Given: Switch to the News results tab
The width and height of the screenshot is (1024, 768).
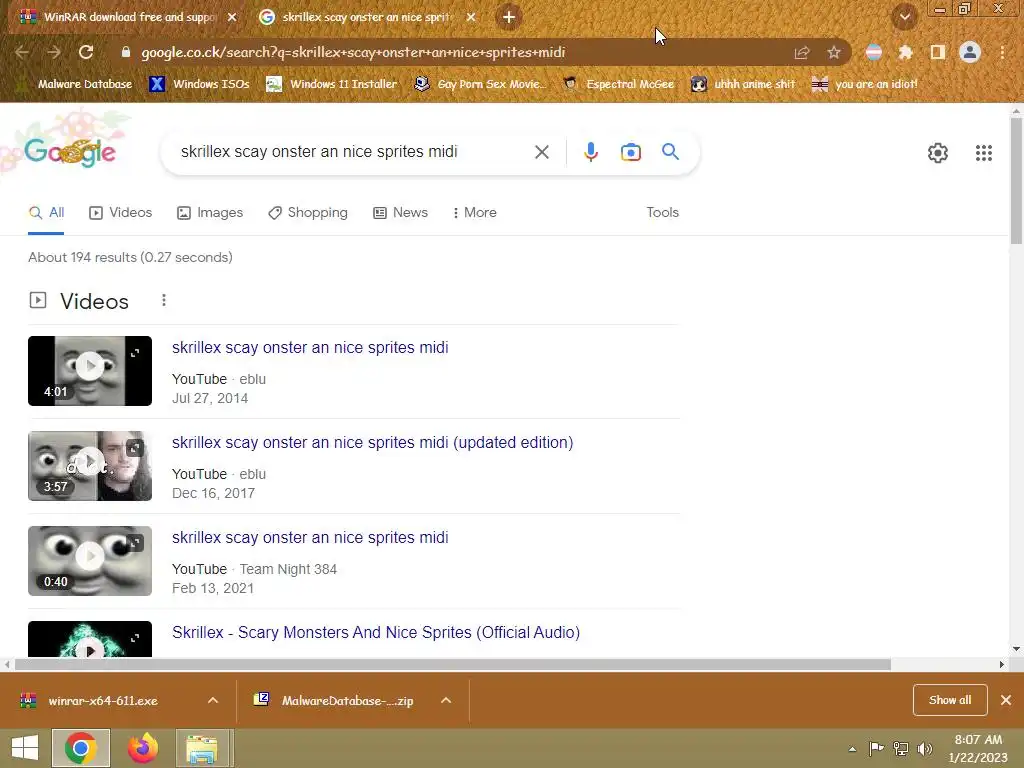Looking at the screenshot, I should coord(400,213).
